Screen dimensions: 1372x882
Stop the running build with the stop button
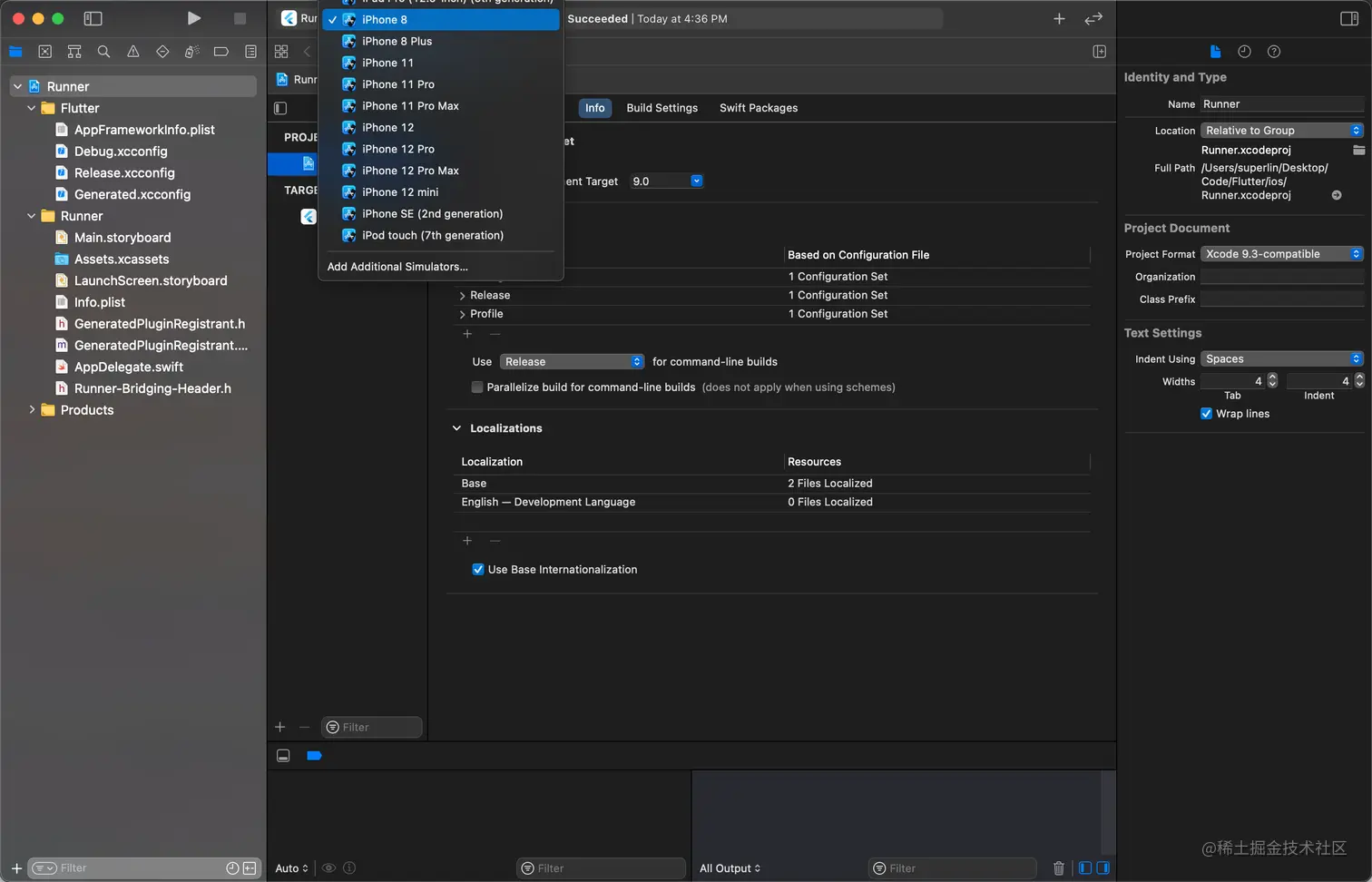point(240,18)
